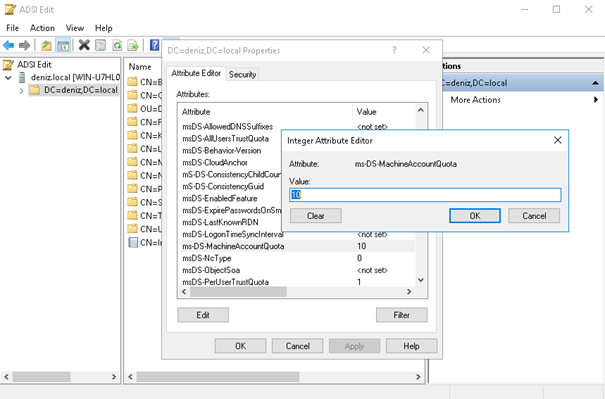The width and height of the screenshot is (605, 399).
Task: Close the Integer Attribute Editor dialog
Action: (558, 140)
